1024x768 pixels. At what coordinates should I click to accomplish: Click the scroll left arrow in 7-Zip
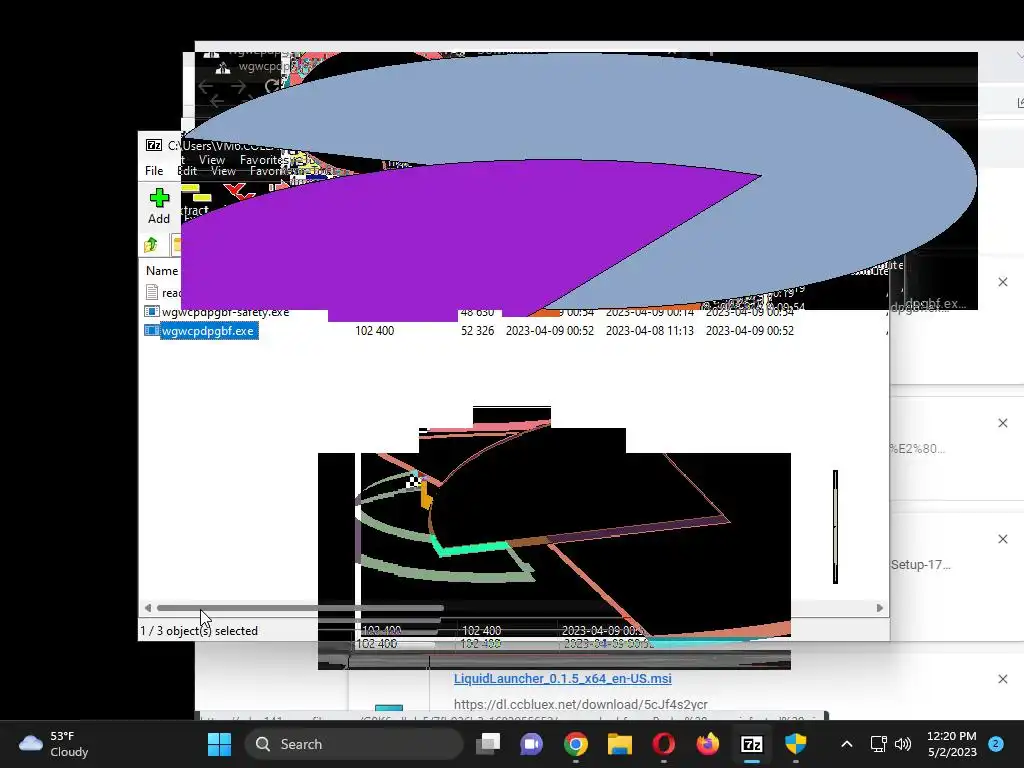coord(148,608)
